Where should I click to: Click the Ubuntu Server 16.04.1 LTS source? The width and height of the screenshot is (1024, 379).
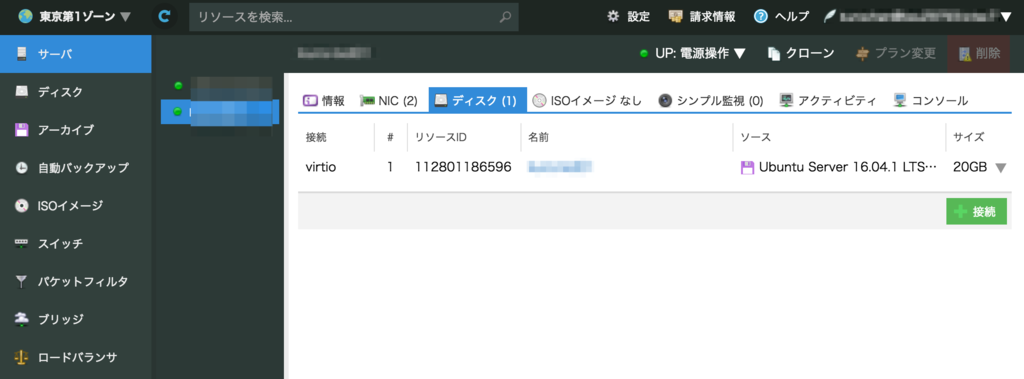tap(848, 167)
